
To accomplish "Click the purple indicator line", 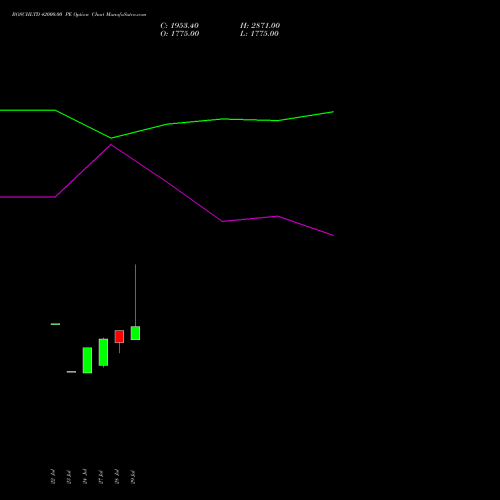I will pyautogui.click(x=167, y=182).
